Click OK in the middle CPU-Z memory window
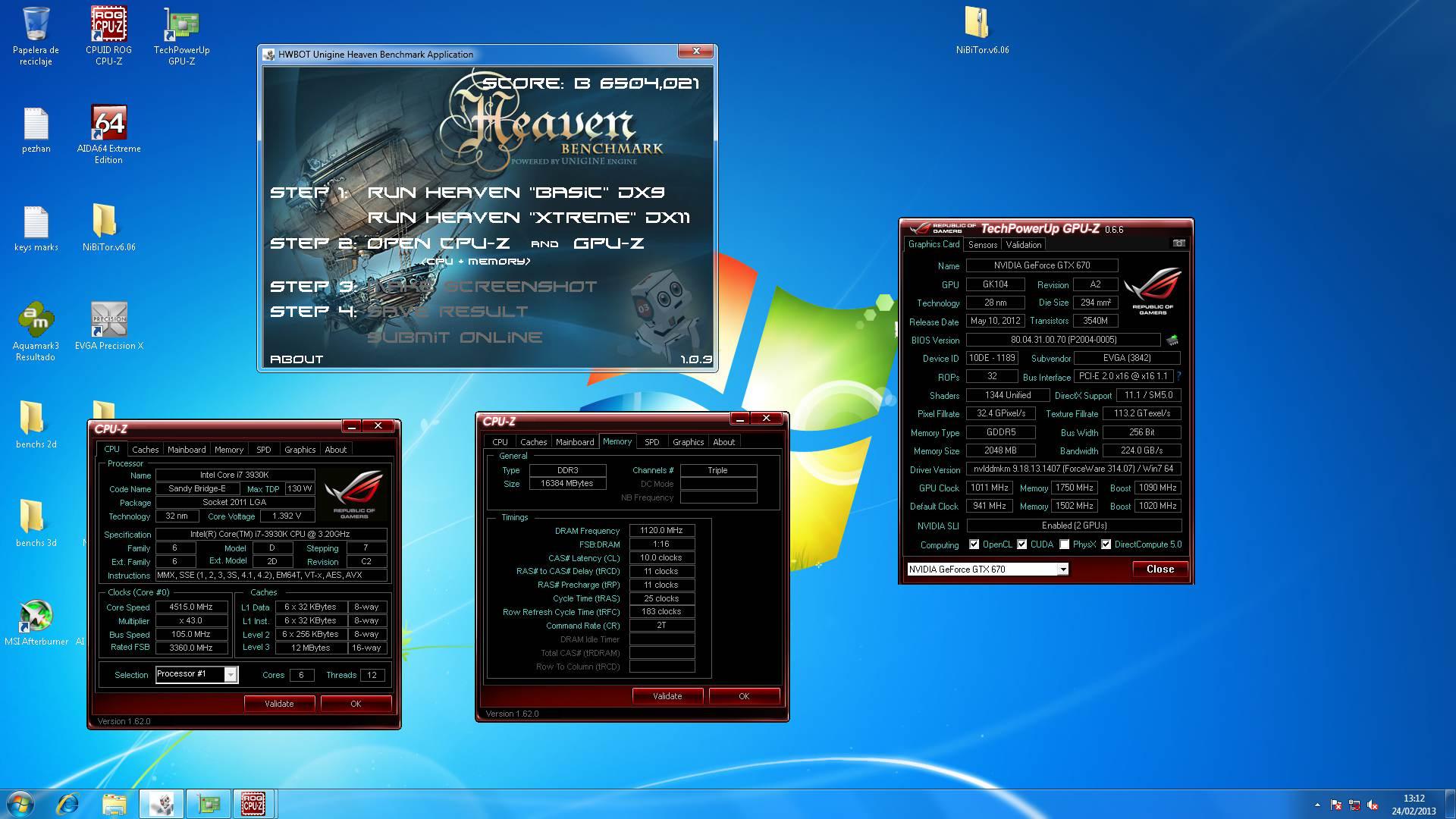 [x=744, y=696]
